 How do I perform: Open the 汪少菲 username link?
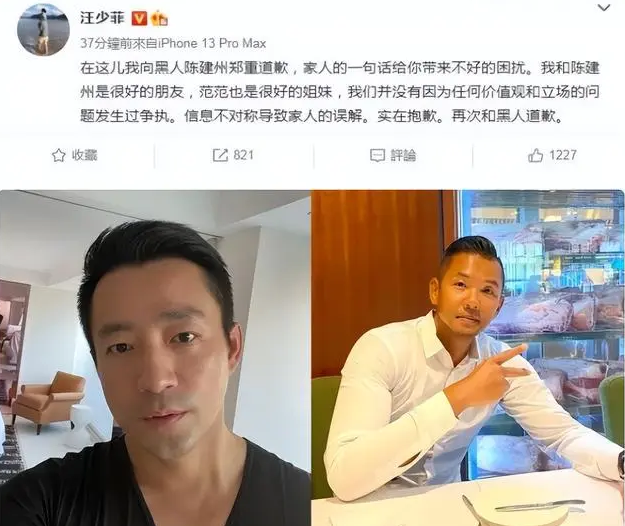click(102, 18)
